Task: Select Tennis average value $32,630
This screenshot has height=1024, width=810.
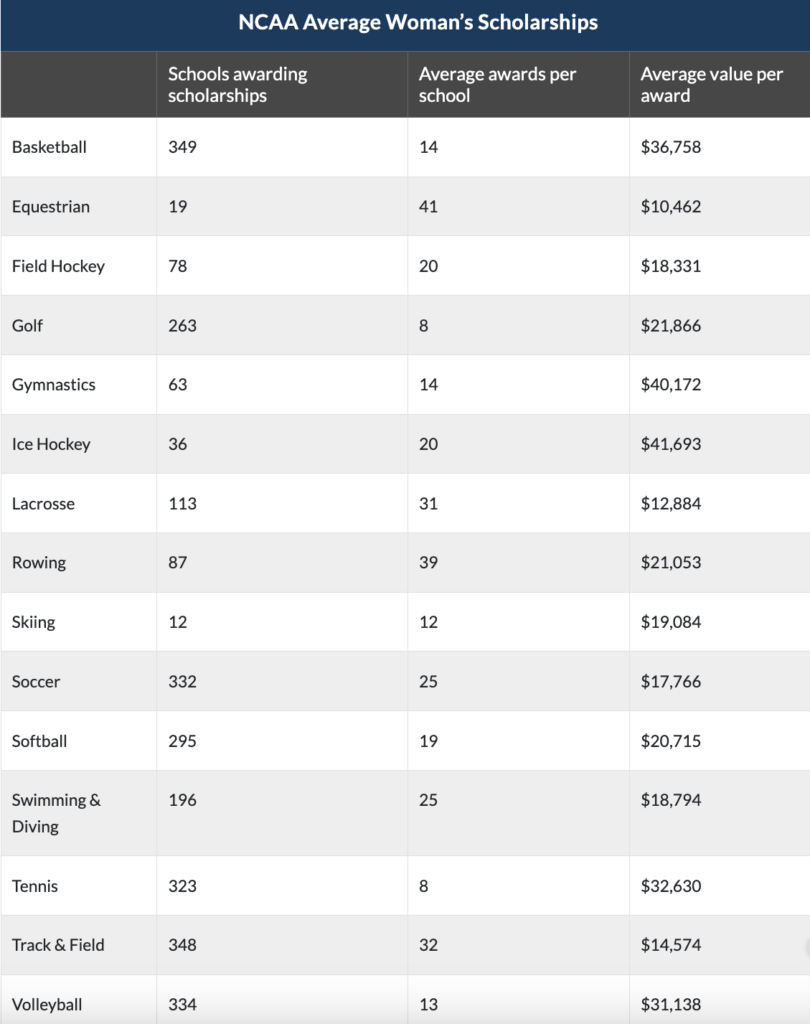Action: (x=671, y=886)
